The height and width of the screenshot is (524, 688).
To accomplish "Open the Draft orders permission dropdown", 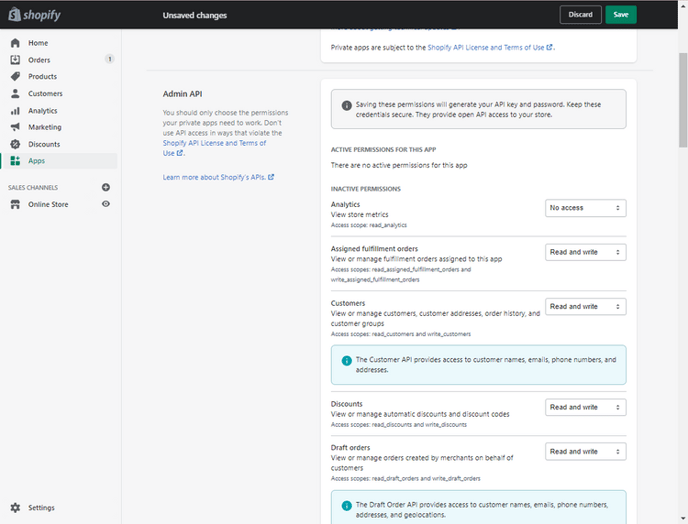I will 585,452.
